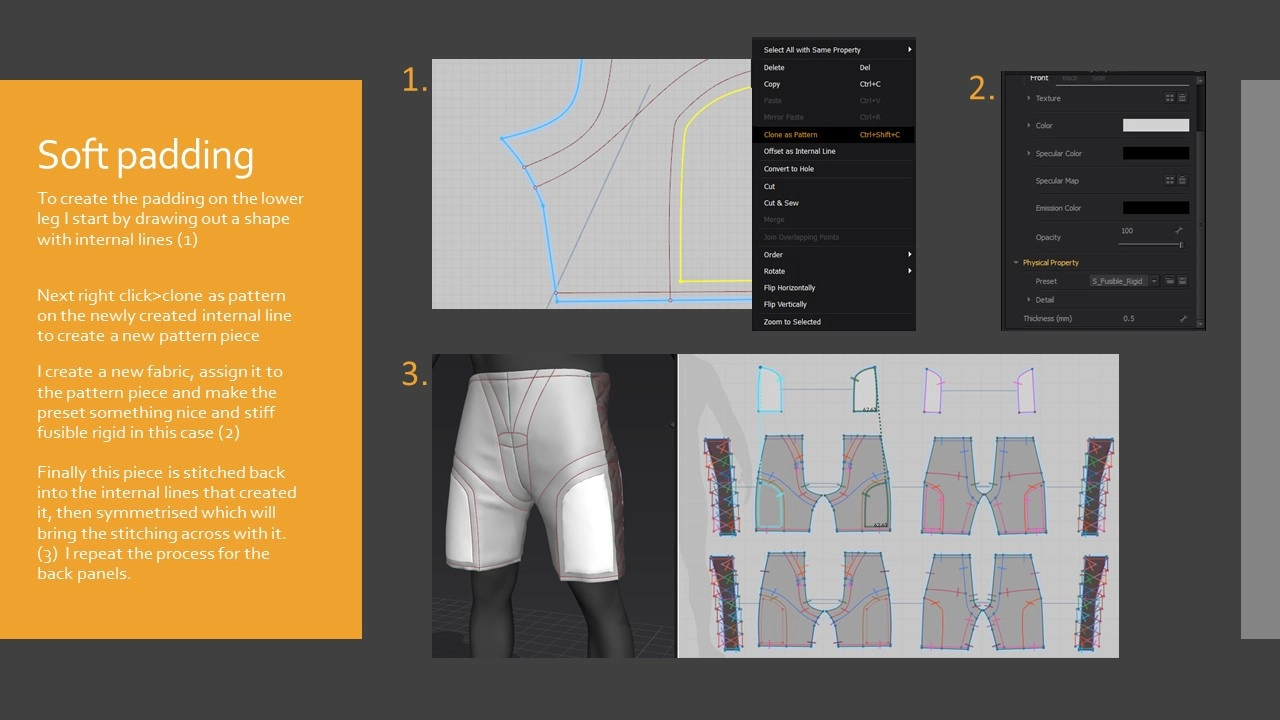Click the open preset folder icon
The height and width of the screenshot is (720, 1280).
[x=1169, y=281]
